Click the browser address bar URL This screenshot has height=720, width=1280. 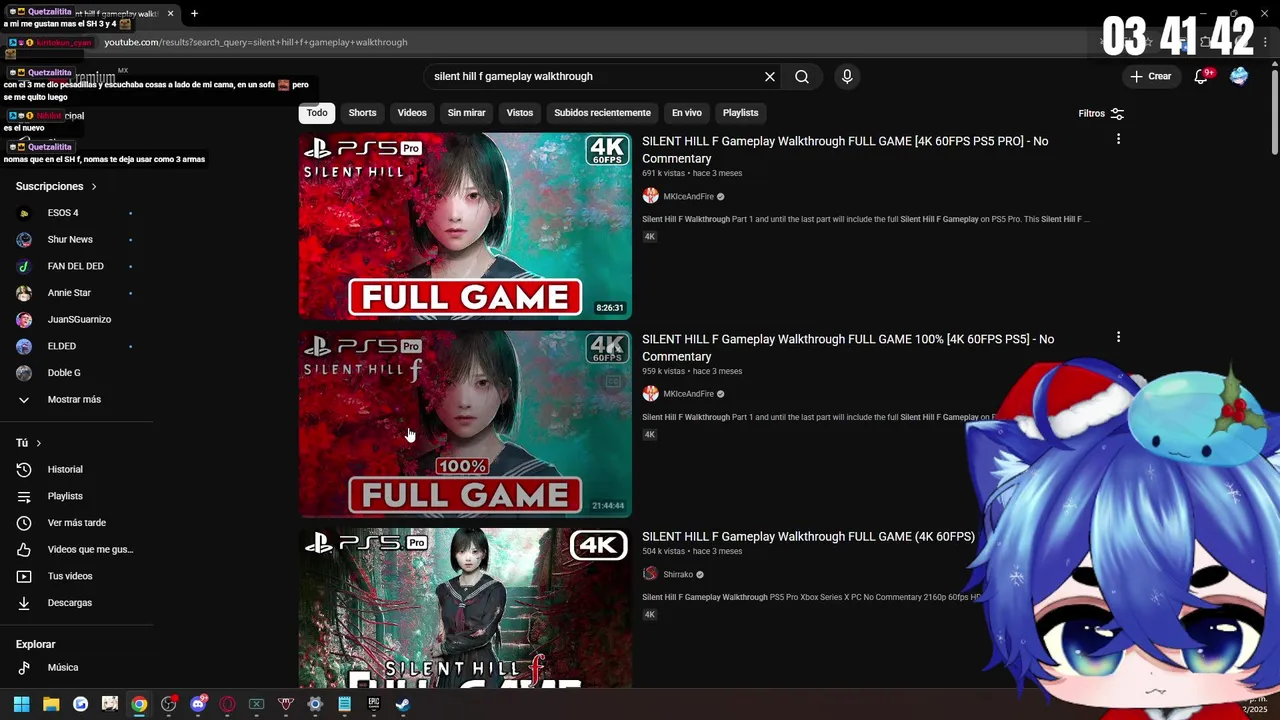coord(256,43)
